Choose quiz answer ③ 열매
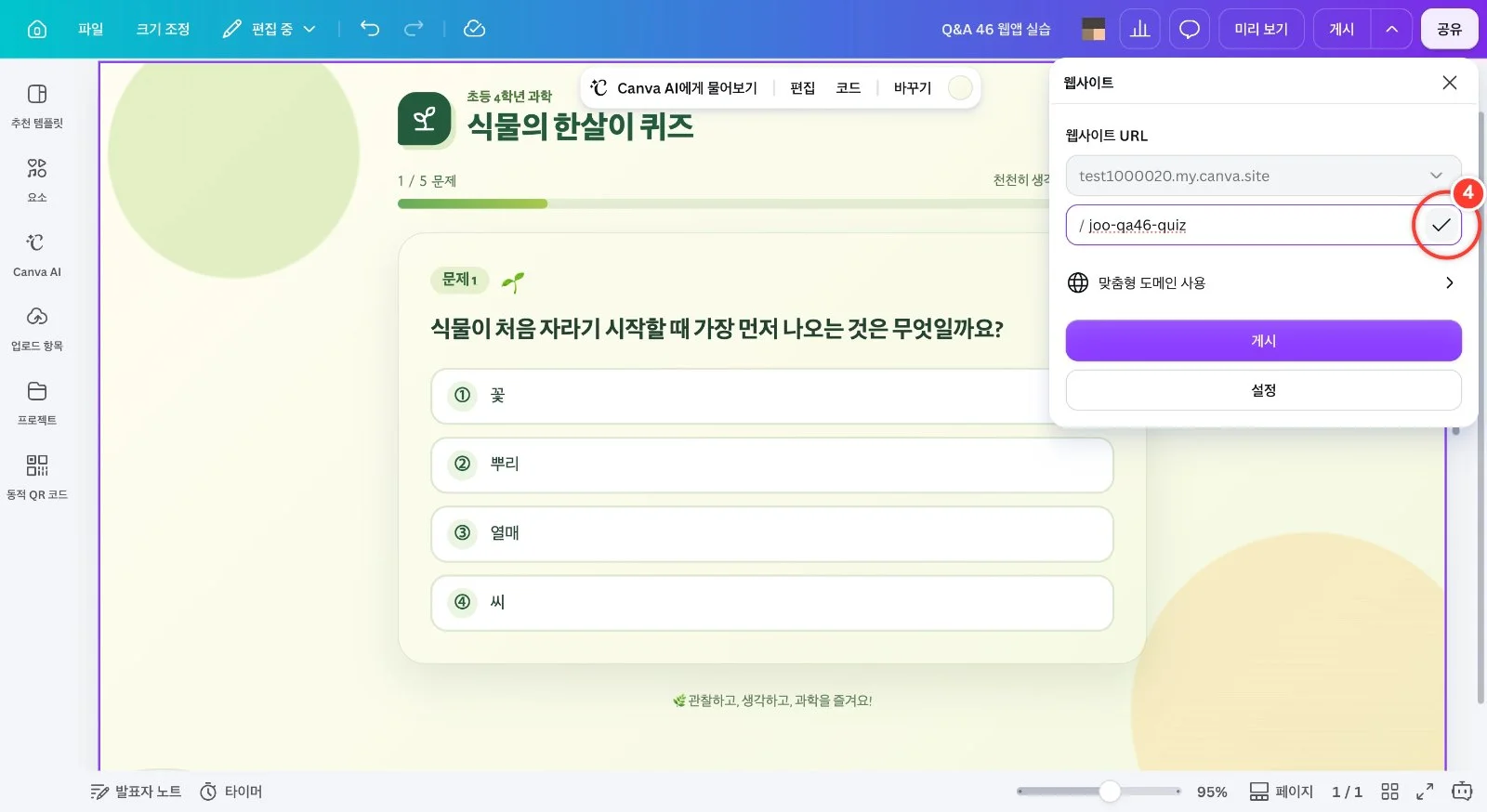This screenshot has width=1487, height=812. click(x=771, y=533)
